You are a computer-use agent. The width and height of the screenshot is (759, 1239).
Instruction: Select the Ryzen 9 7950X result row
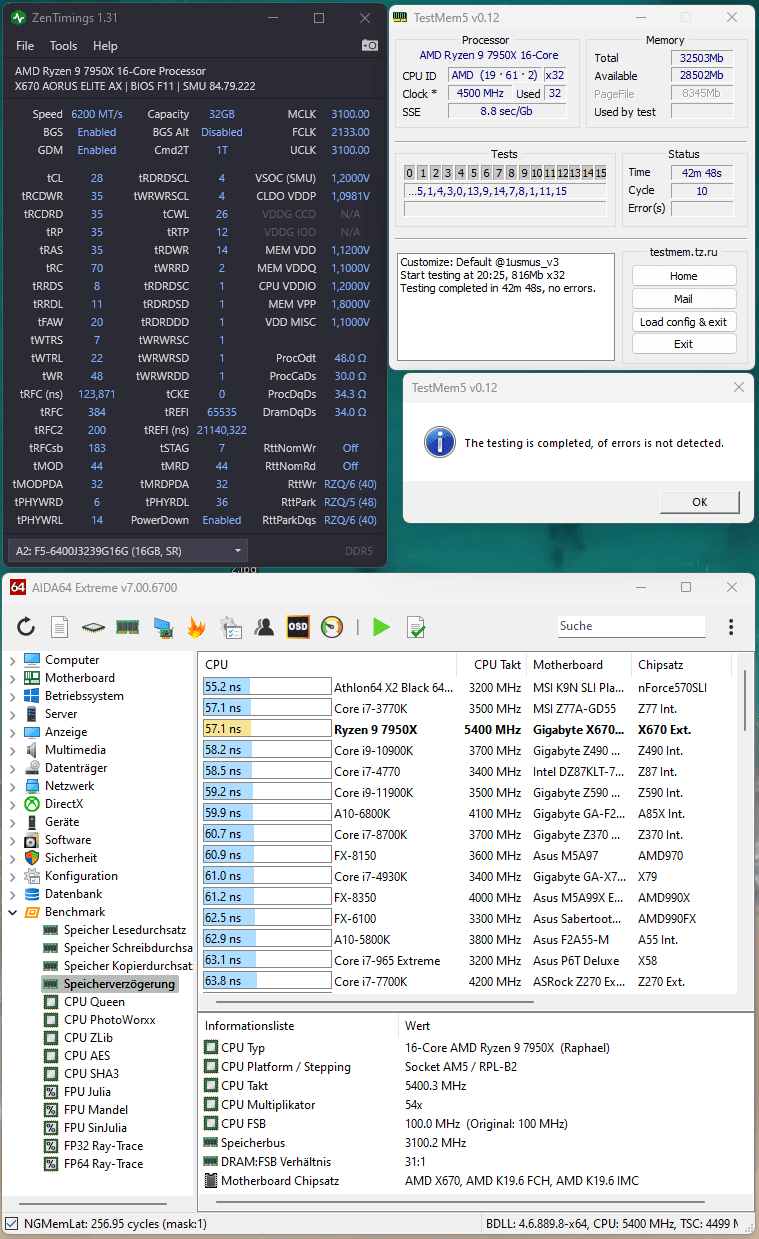(x=468, y=730)
